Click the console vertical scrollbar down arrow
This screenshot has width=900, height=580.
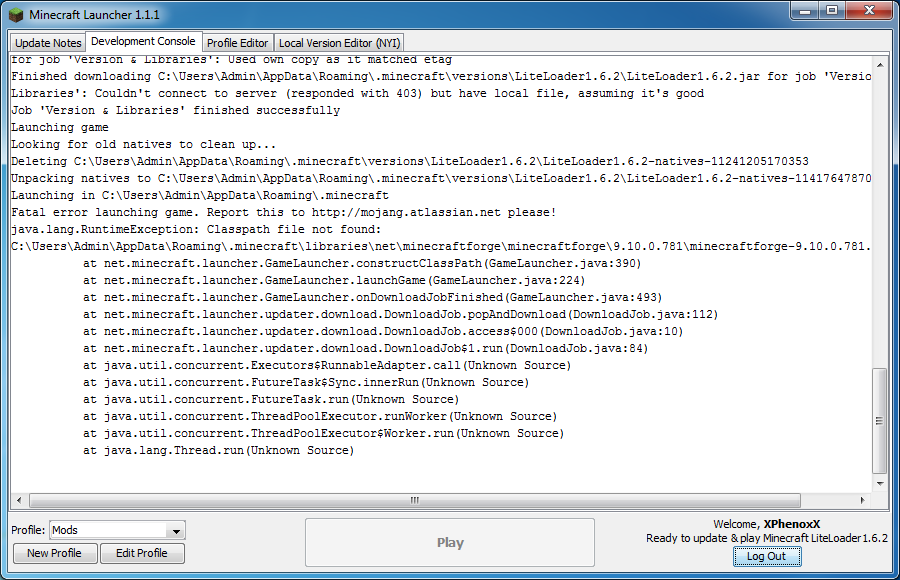coord(879,484)
